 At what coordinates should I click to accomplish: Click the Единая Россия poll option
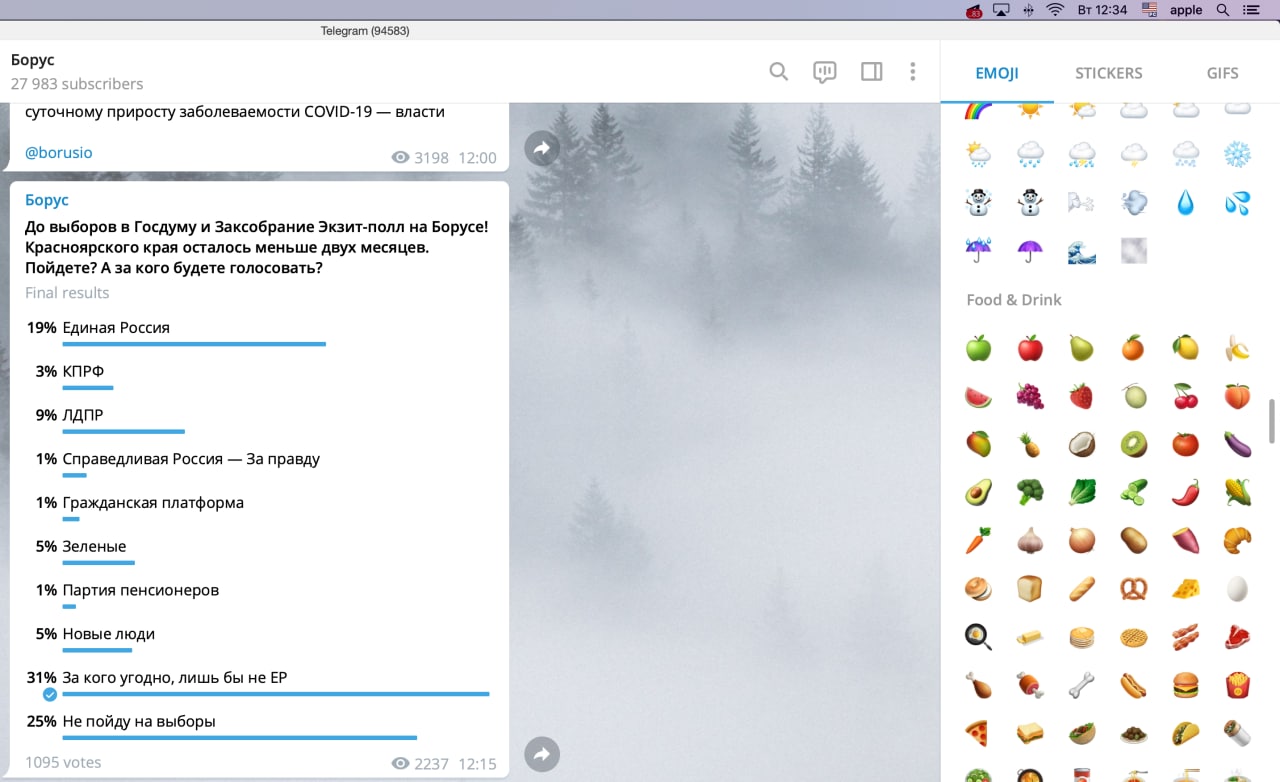pos(259,334)
